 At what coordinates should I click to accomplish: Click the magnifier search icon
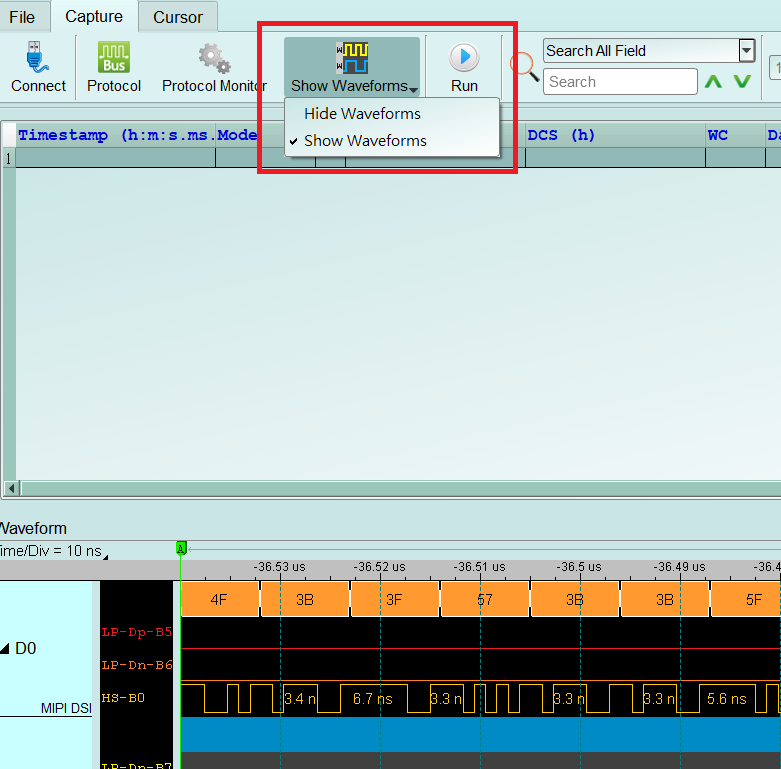[524, 66]
